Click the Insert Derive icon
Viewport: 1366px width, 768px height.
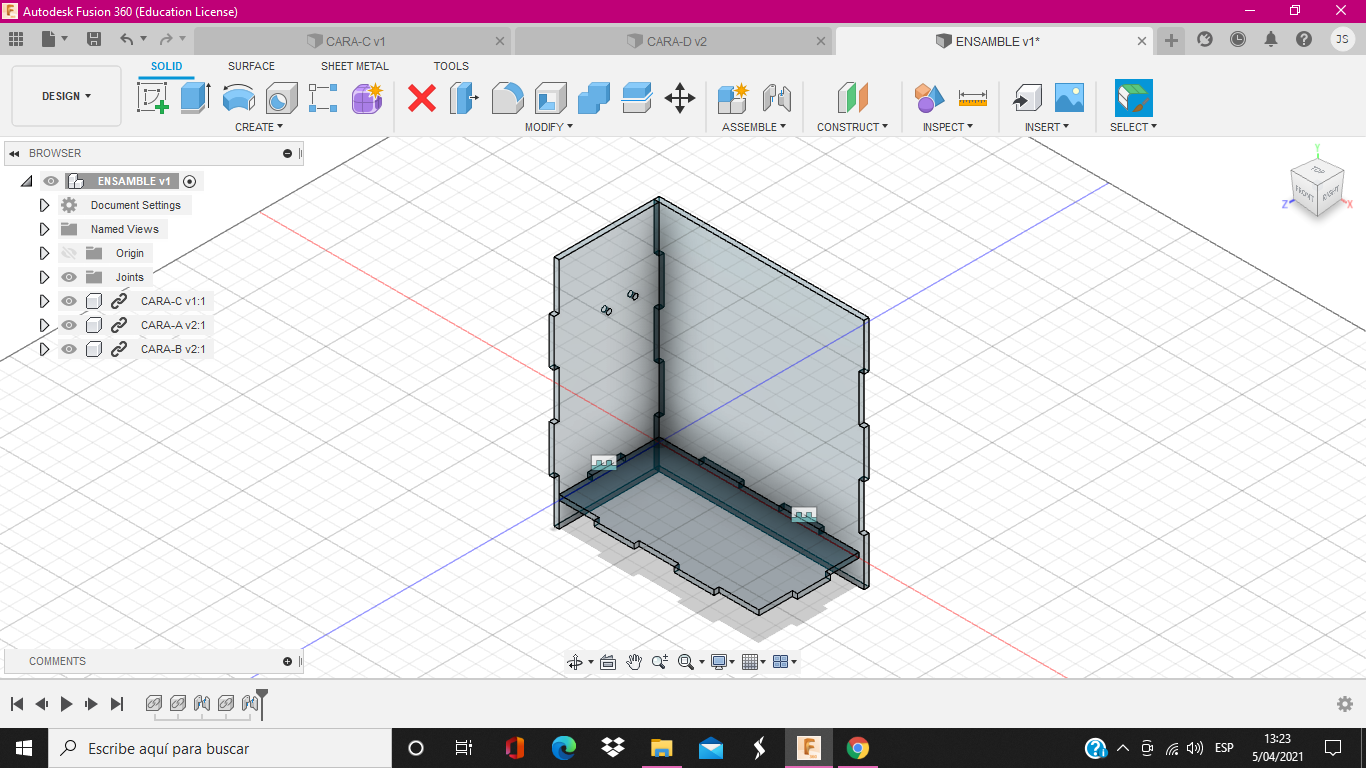[x=1026, y=98]
